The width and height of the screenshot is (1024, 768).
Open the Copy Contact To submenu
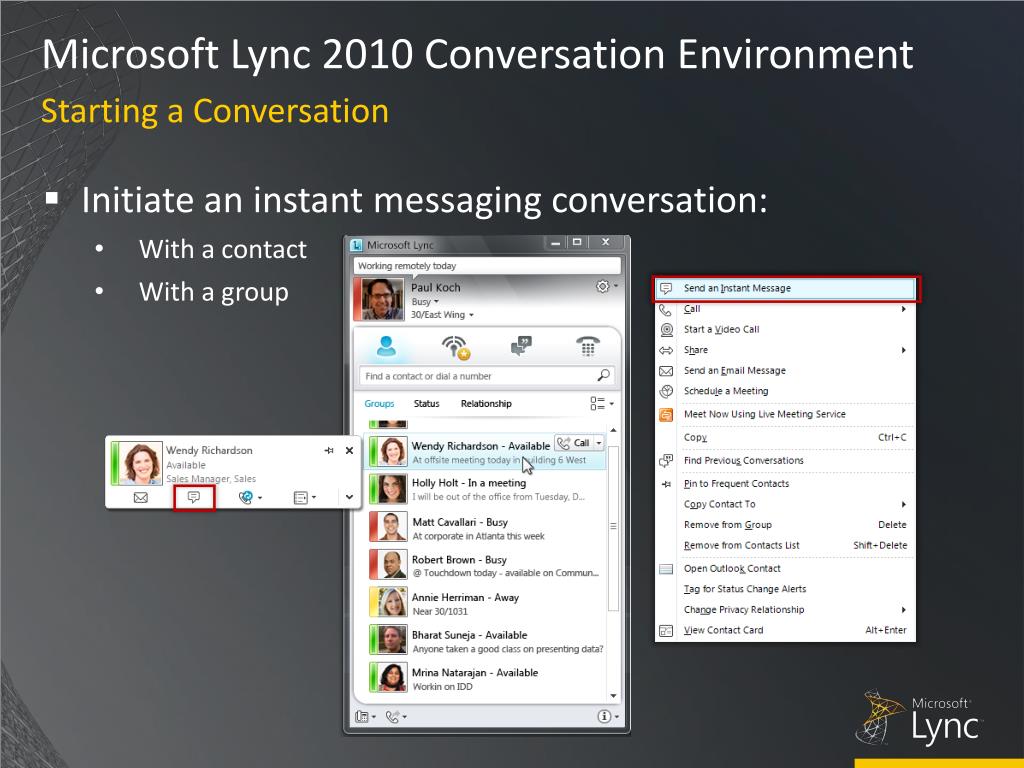(x=786, y=504)
